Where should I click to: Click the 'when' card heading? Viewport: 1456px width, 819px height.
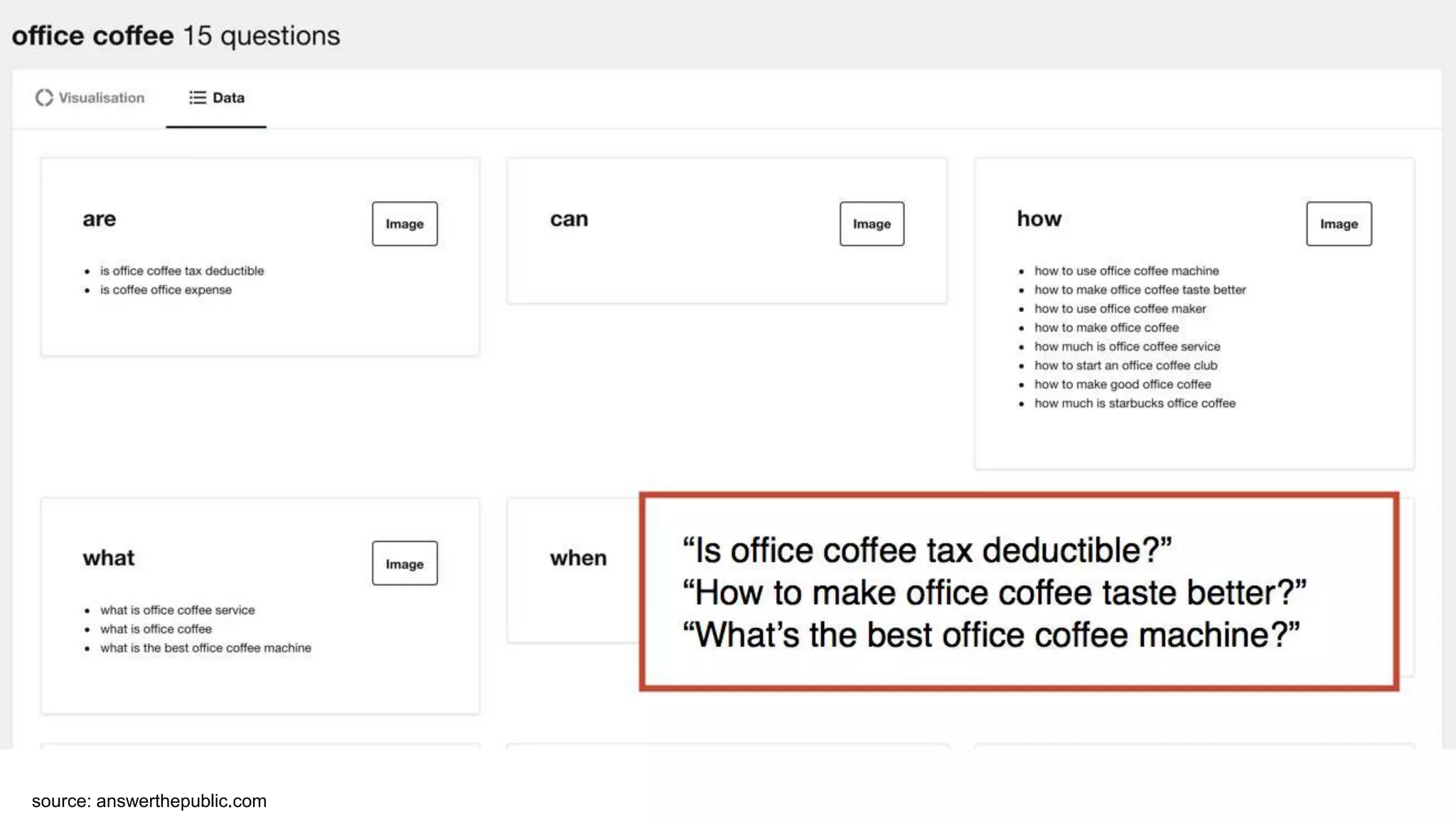click(578, 559)
